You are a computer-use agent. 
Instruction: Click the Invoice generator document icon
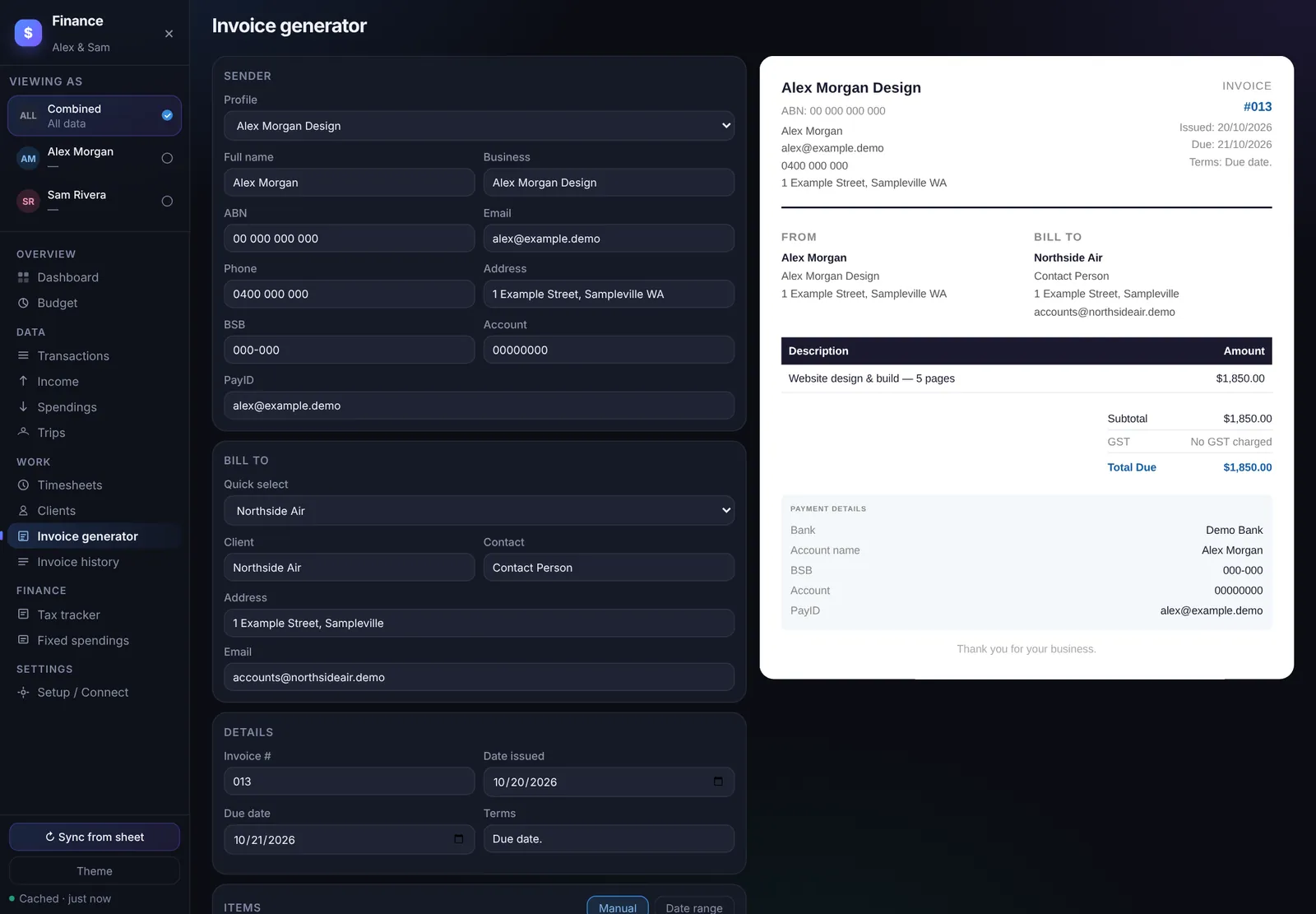[23, 536]
